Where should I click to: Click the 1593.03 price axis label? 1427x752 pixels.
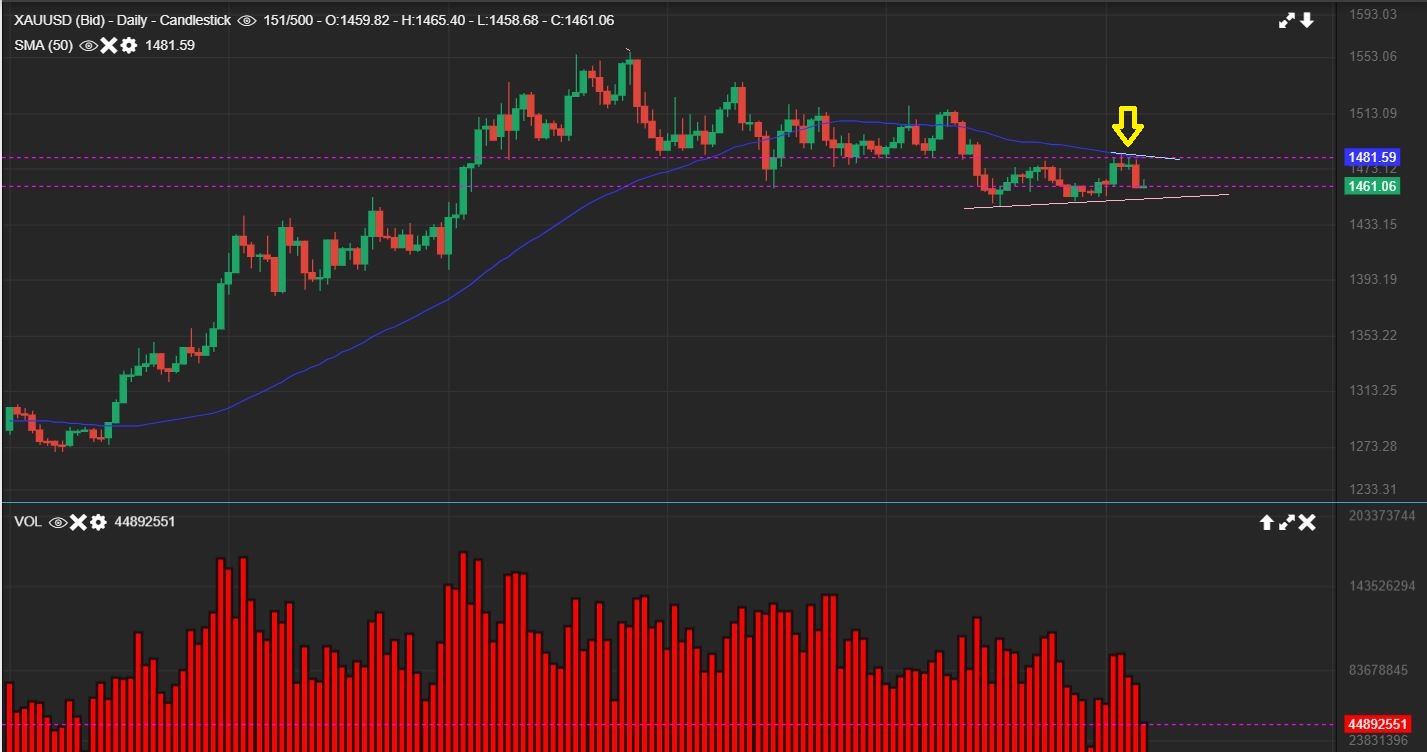(1372, 14)
